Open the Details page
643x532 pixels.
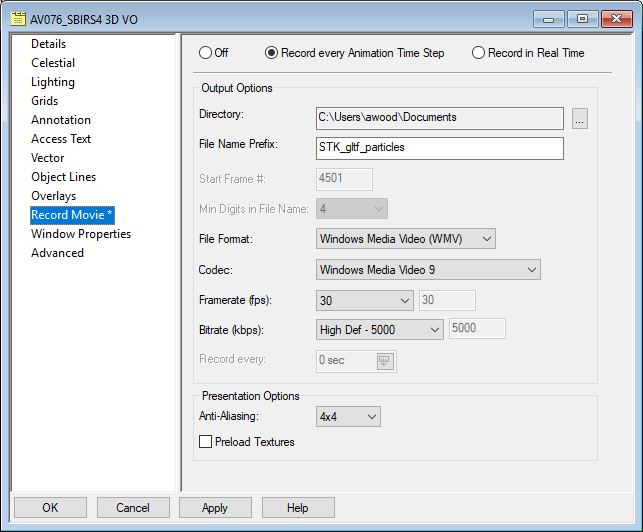point(49,44)
